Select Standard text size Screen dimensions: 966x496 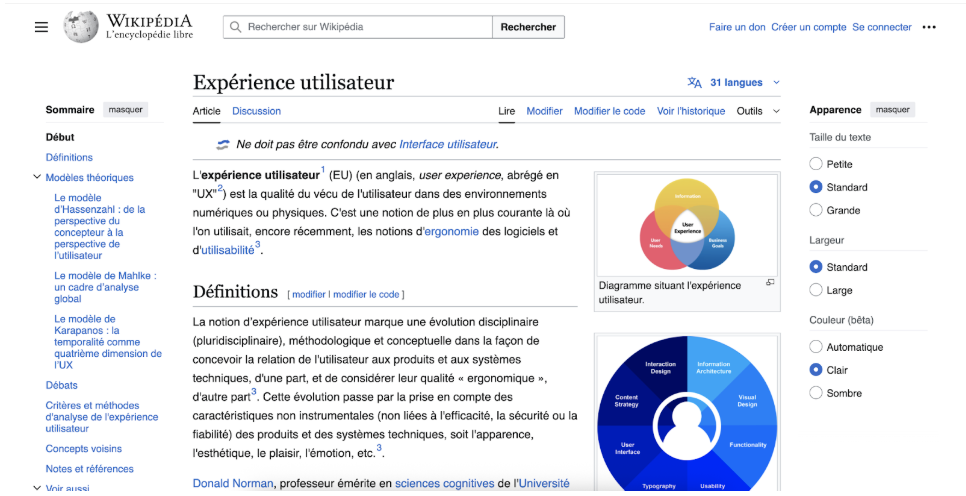(x=816, y=187)
